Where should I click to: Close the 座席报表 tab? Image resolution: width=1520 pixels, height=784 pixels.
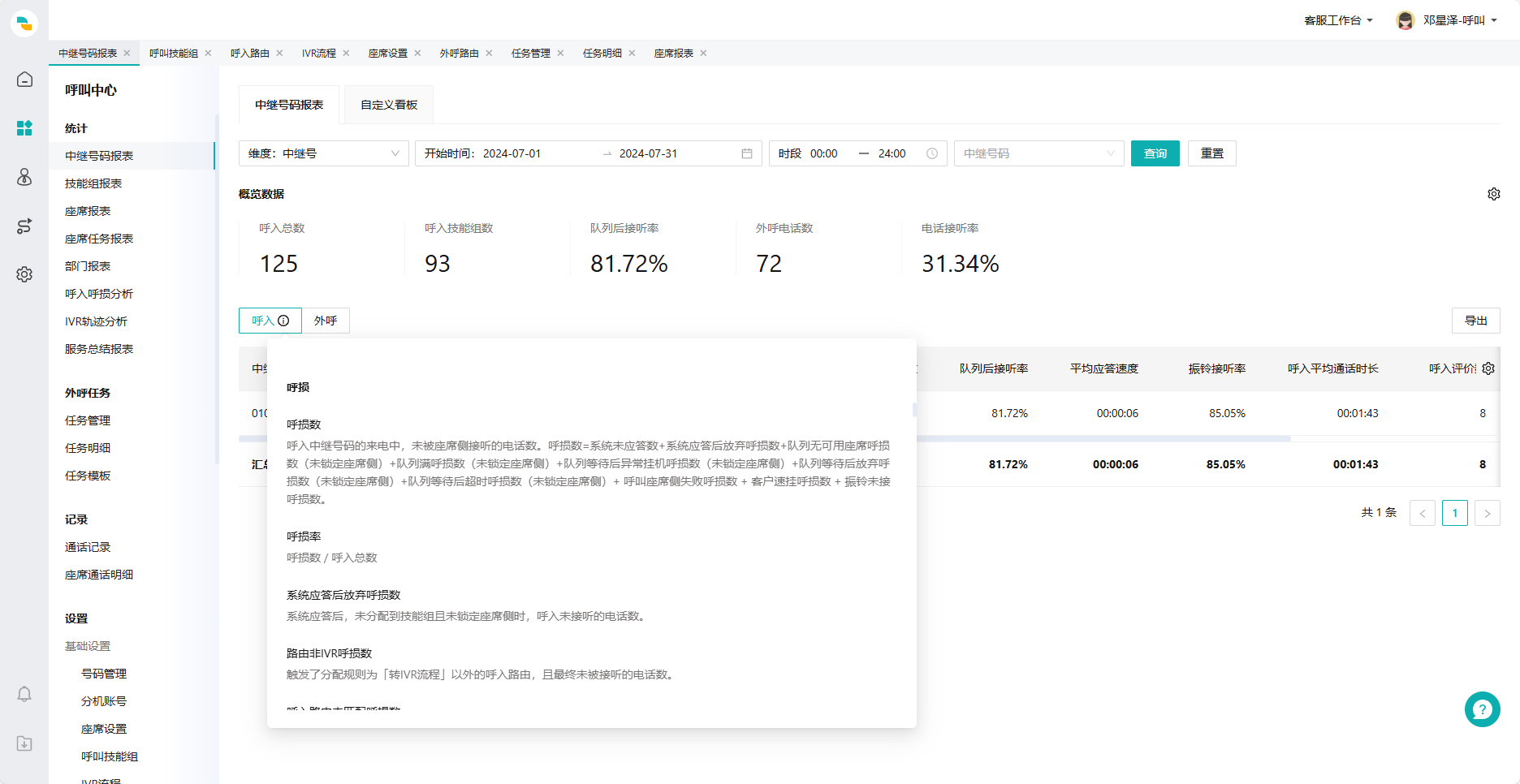[703, 53]
